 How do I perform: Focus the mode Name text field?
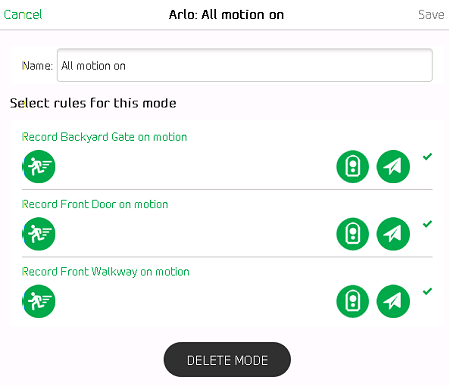(245, 65)
